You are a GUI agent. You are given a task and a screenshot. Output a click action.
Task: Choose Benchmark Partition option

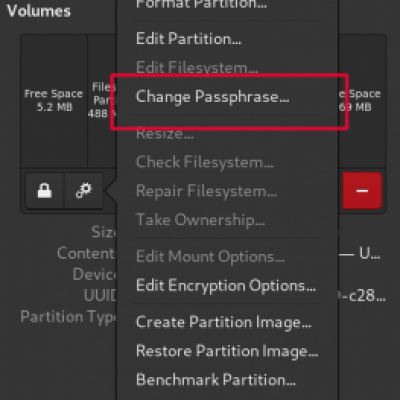click(216, 380)
